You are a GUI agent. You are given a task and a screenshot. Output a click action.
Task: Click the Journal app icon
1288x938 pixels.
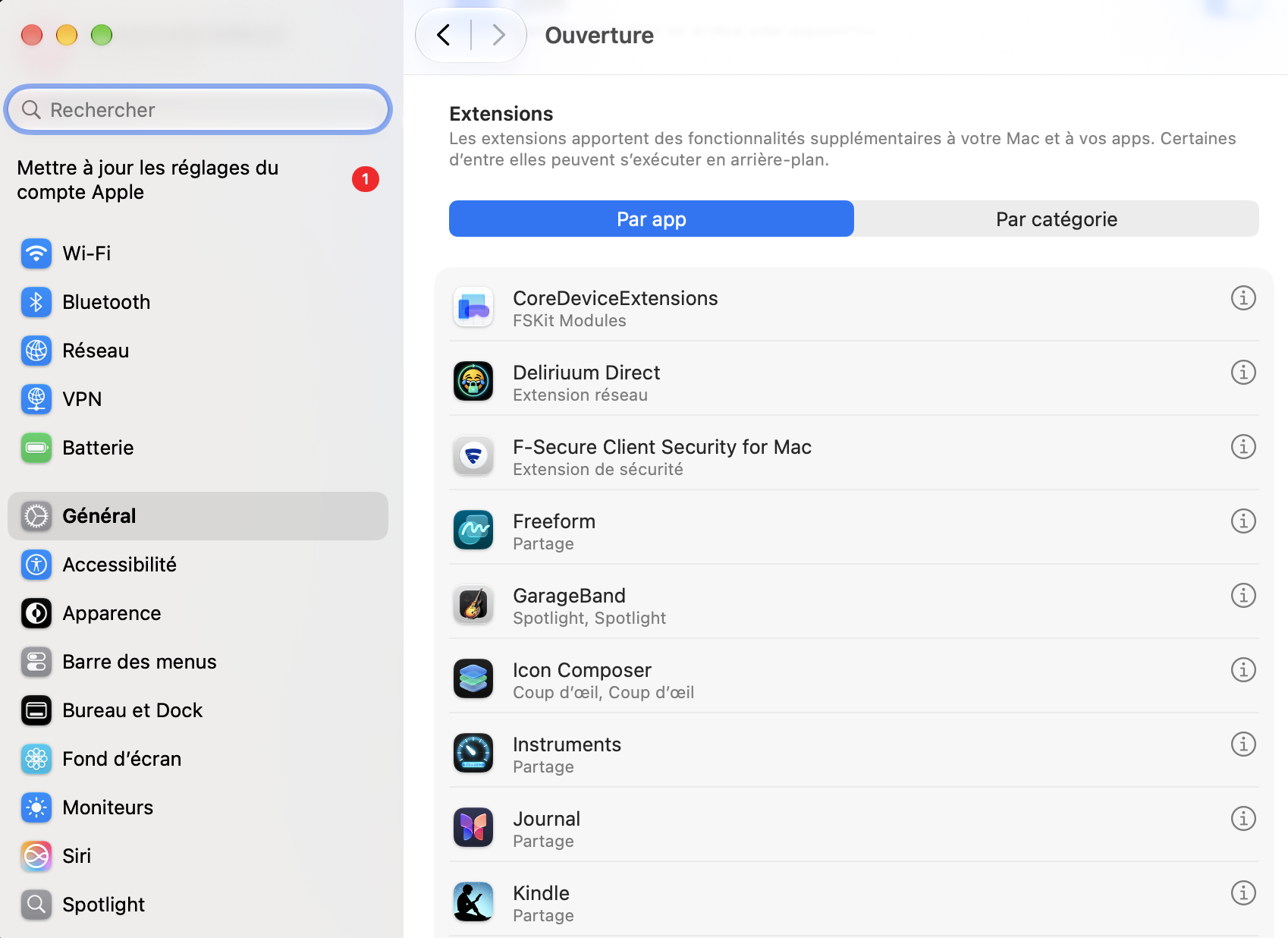point(473,827)
